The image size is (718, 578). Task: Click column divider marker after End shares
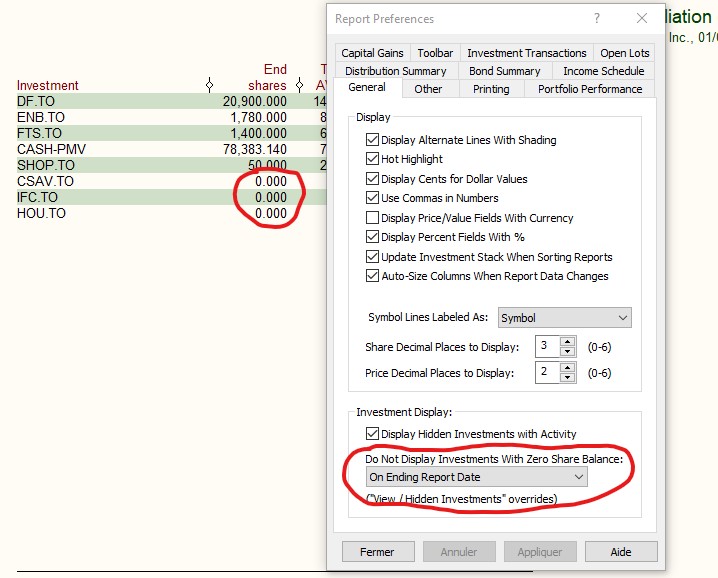point(299,85)
